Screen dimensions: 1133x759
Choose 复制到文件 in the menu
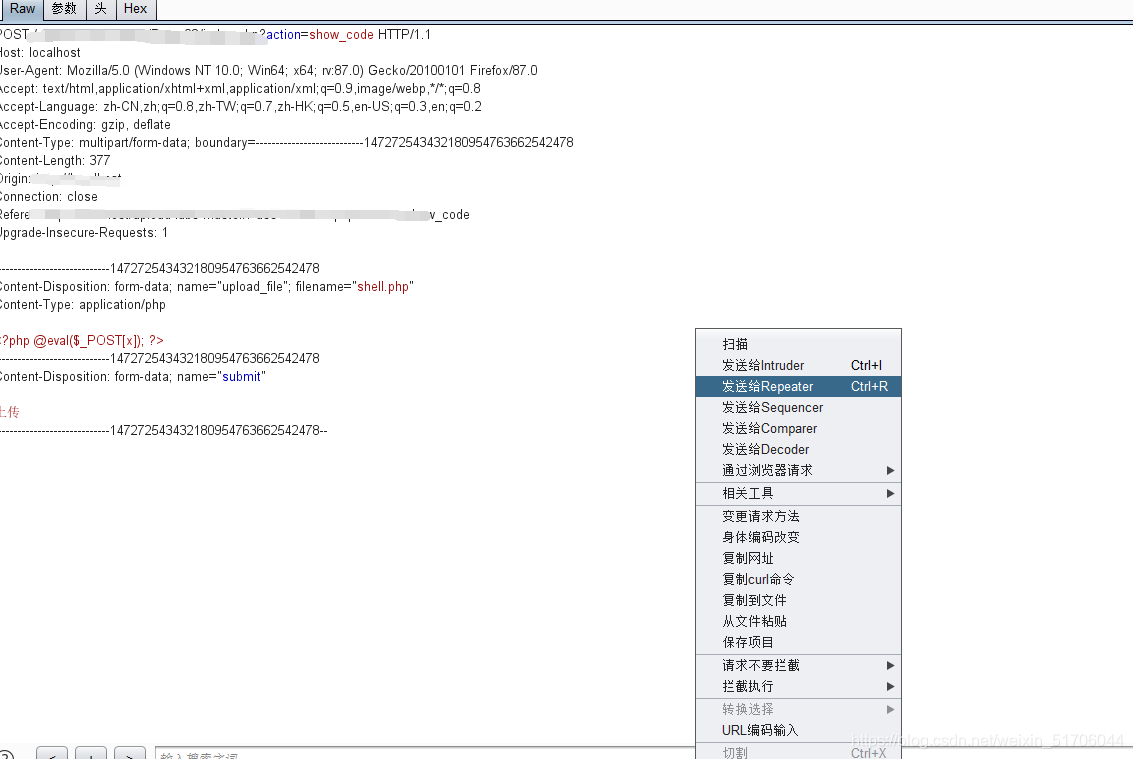798,601
